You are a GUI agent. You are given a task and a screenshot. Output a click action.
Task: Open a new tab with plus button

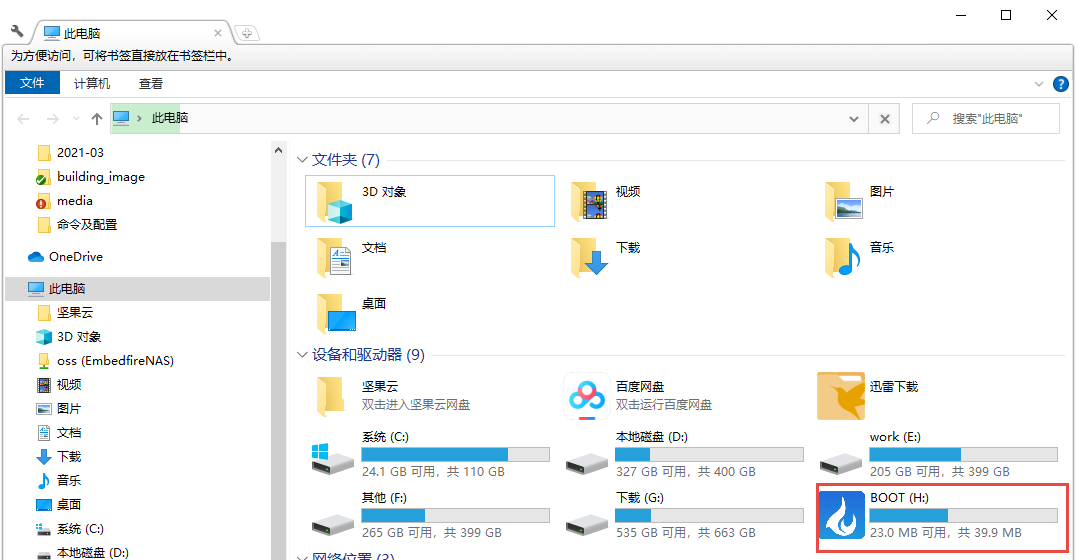(246, 33)
